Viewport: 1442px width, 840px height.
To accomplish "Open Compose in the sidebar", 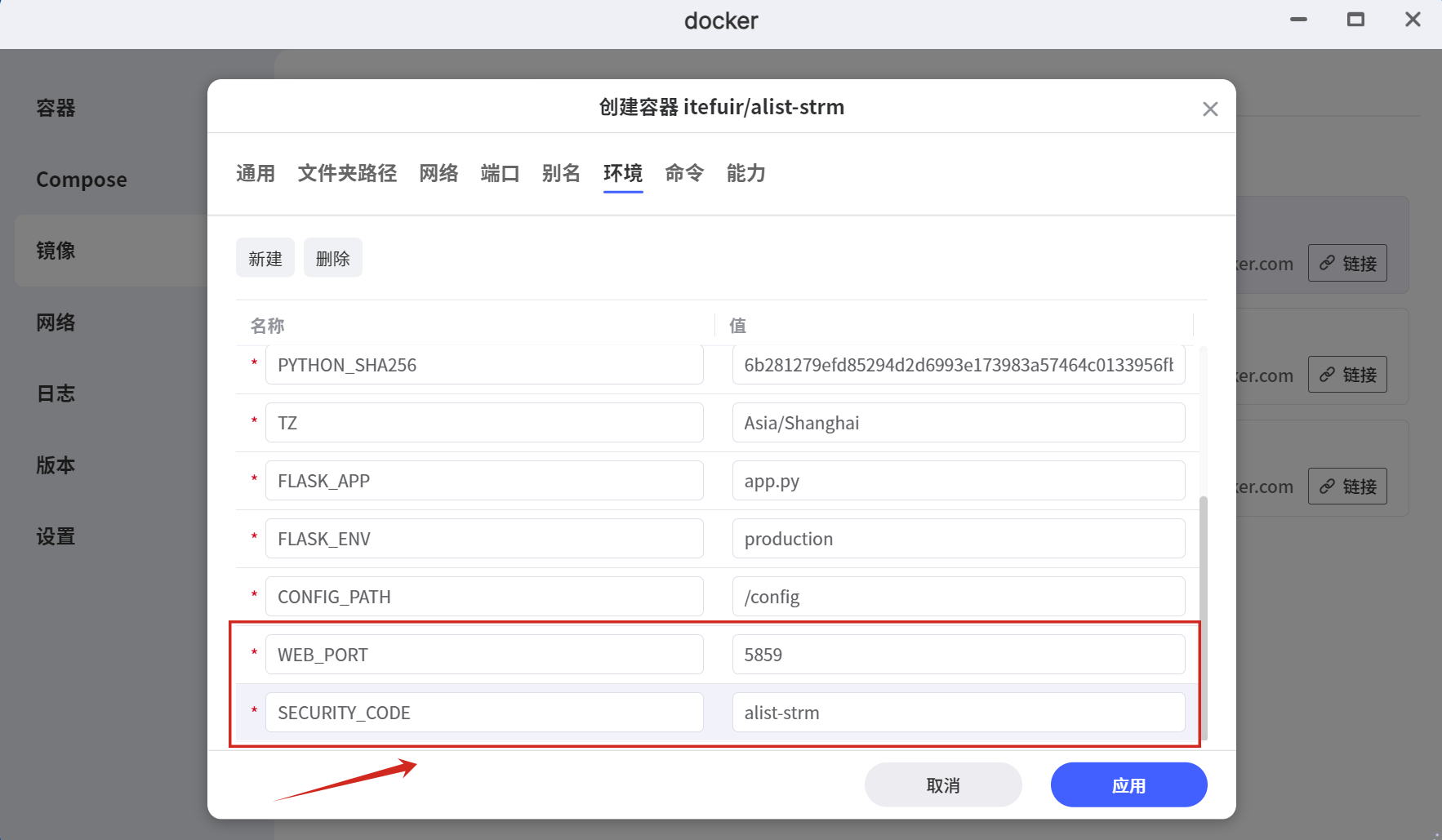I will [82, 180].
